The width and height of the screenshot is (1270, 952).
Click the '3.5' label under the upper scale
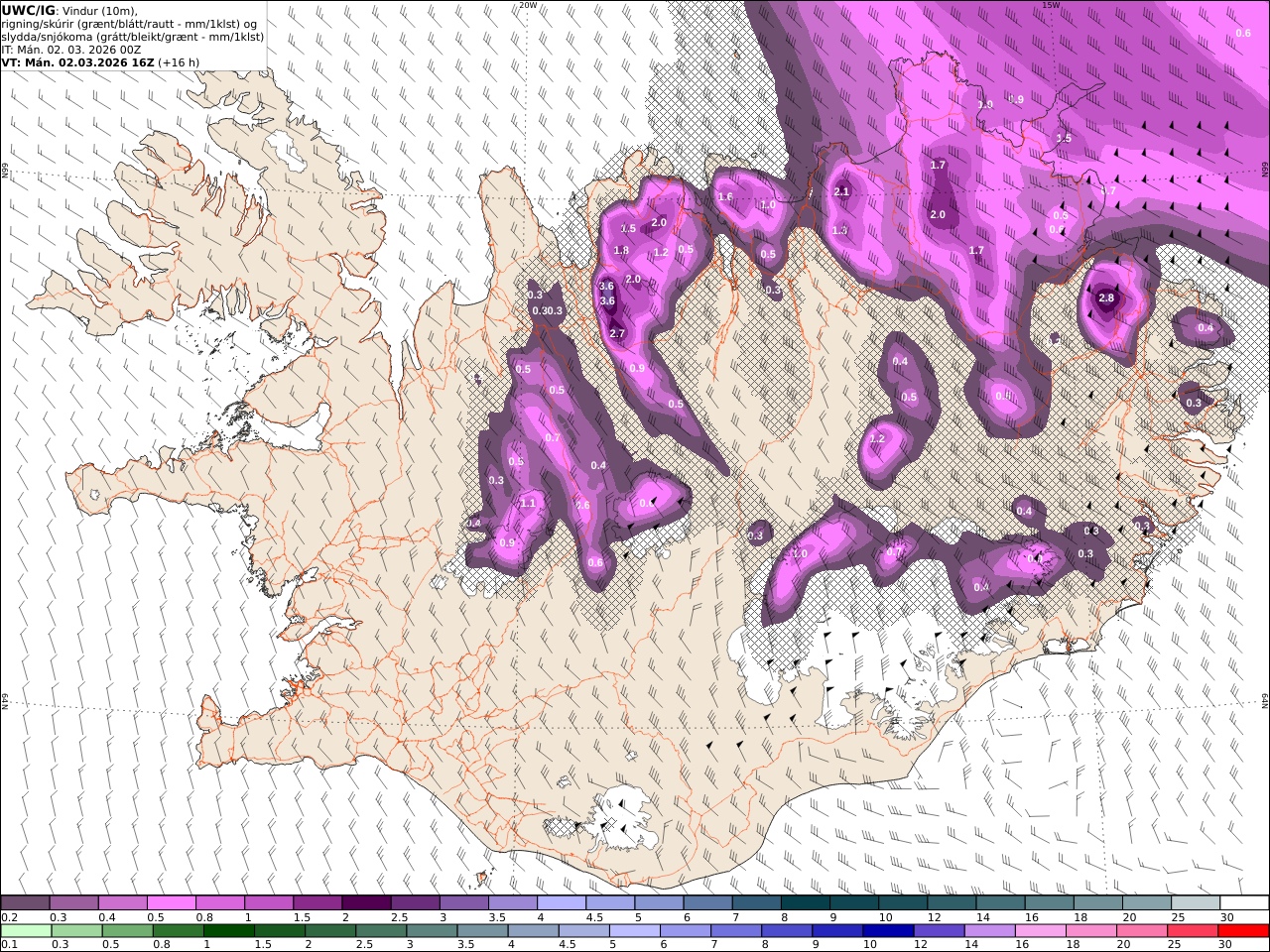point(497,917)
